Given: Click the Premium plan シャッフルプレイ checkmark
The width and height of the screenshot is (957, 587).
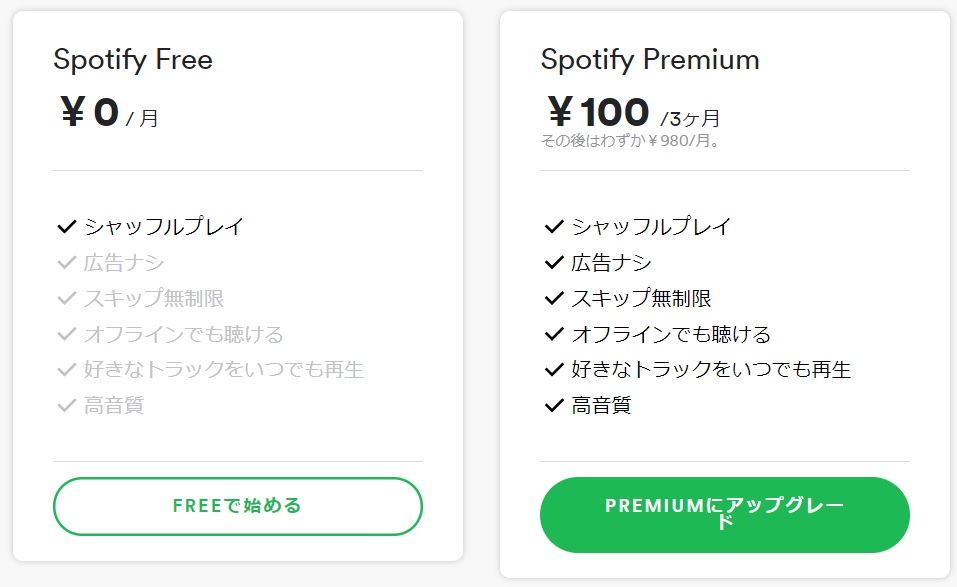Looking at the screenshot, I should (554, 227).
